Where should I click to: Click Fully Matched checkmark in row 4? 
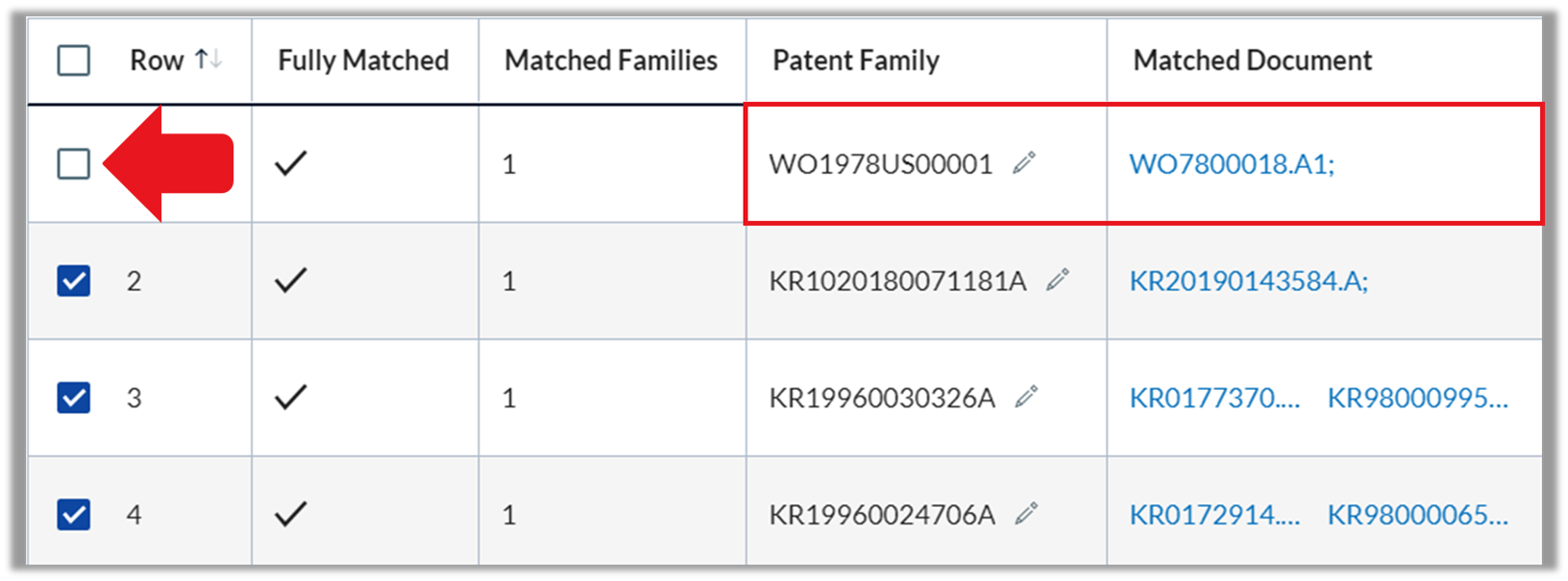point(290,514)
